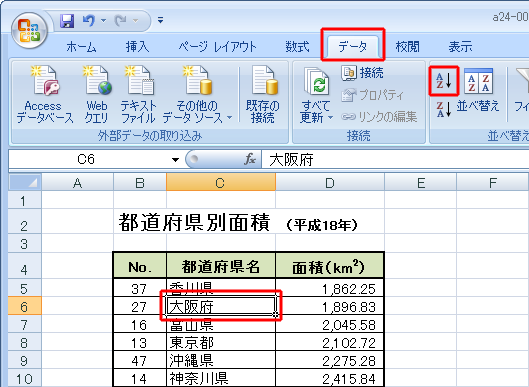Open the 表示 tab

(x=460, y=47)
